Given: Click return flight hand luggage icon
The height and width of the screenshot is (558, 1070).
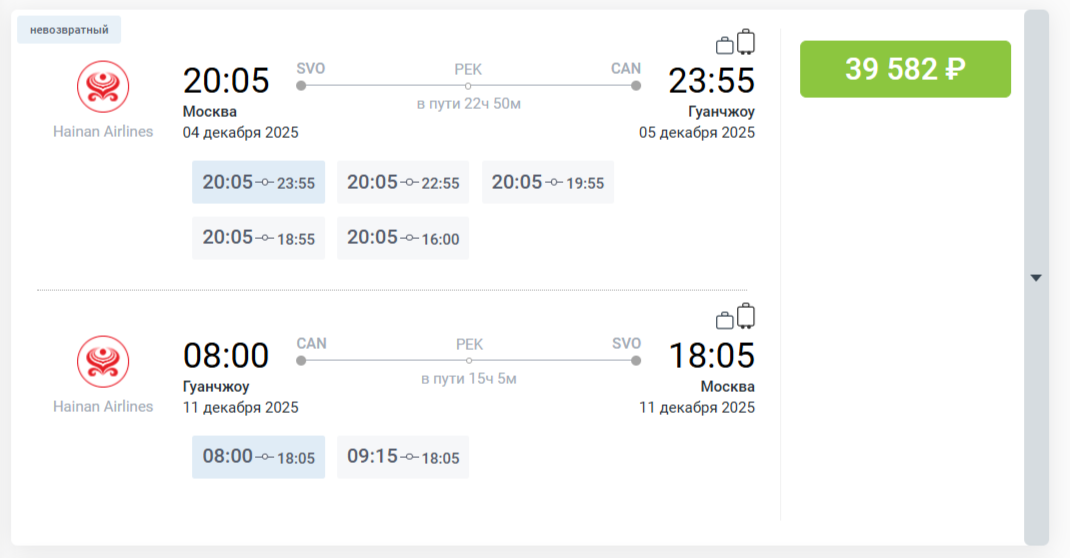Looking at the screenshot, I should 725,320.
